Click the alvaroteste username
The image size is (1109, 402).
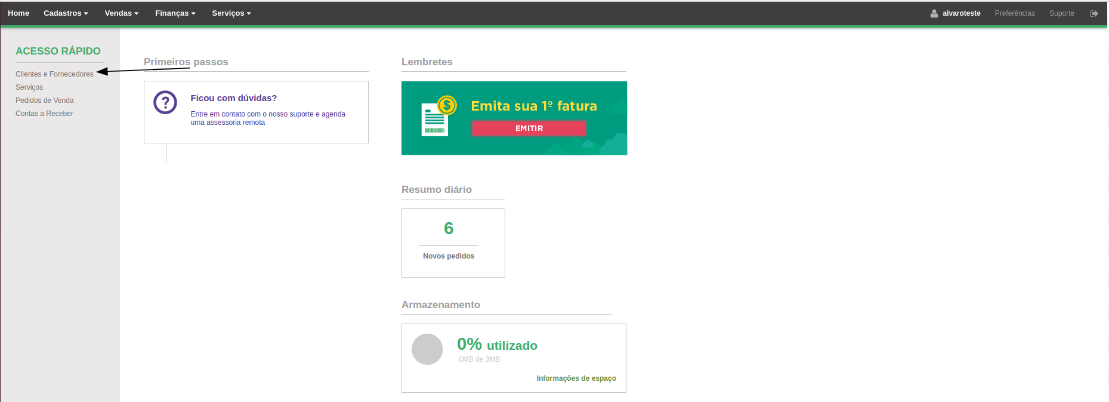pyautogui.click(x=961, y=13)
